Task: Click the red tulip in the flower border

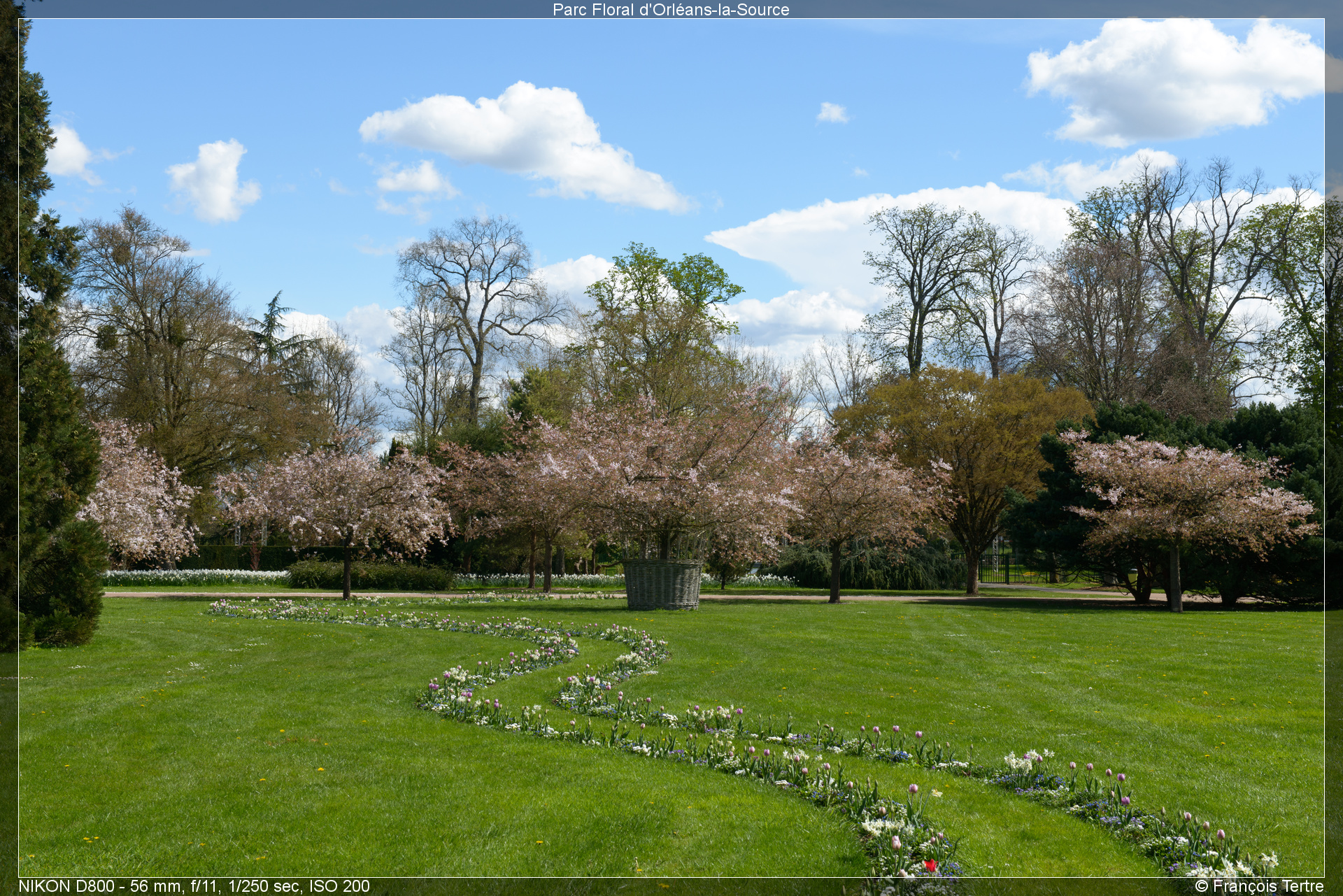Action: point(930,865)
